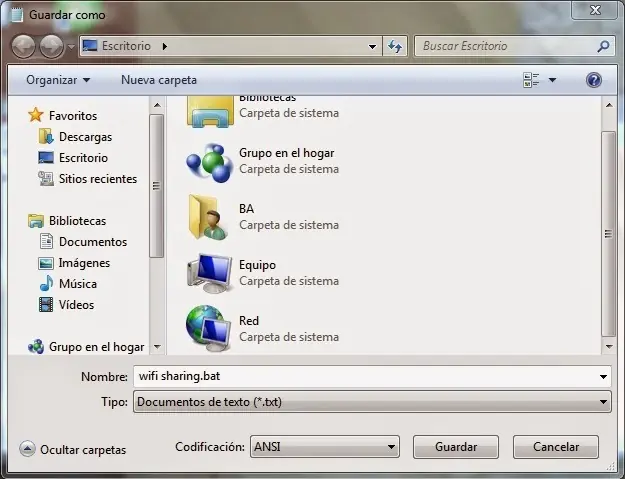The image size is (625, 479).
Task: Select Bibliotecas in the sidebar
Action: pos(77,221)
